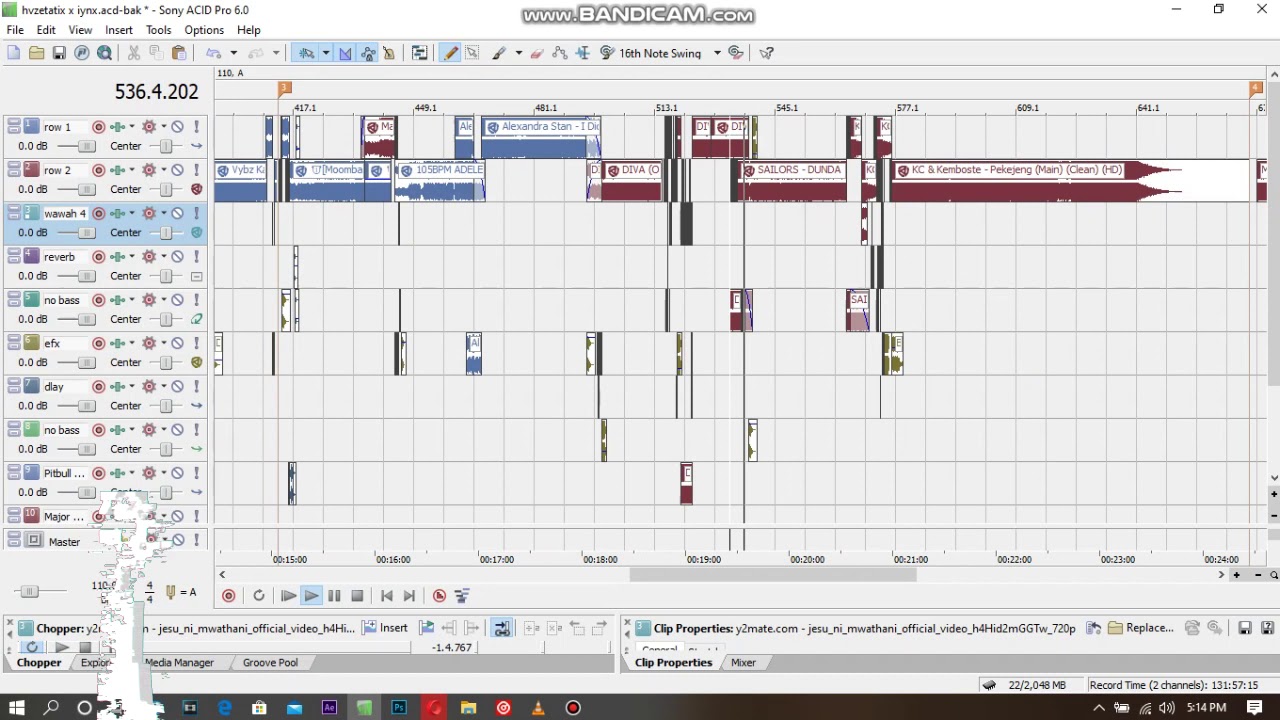1280x720 pixels.
Task: Open Redo history dropdown arrow
Action: tap(276, 53)
